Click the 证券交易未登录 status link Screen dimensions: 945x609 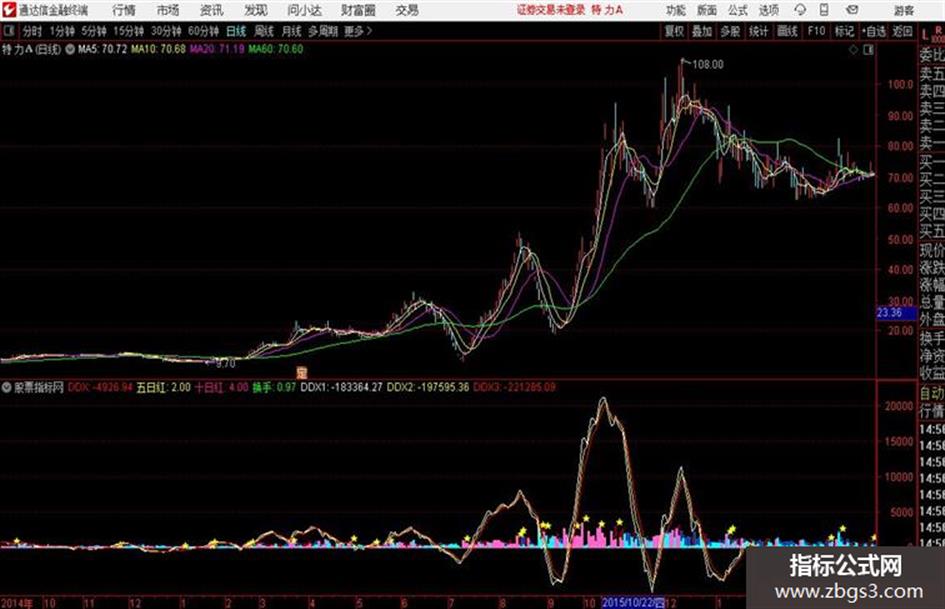tap(551, 10)
